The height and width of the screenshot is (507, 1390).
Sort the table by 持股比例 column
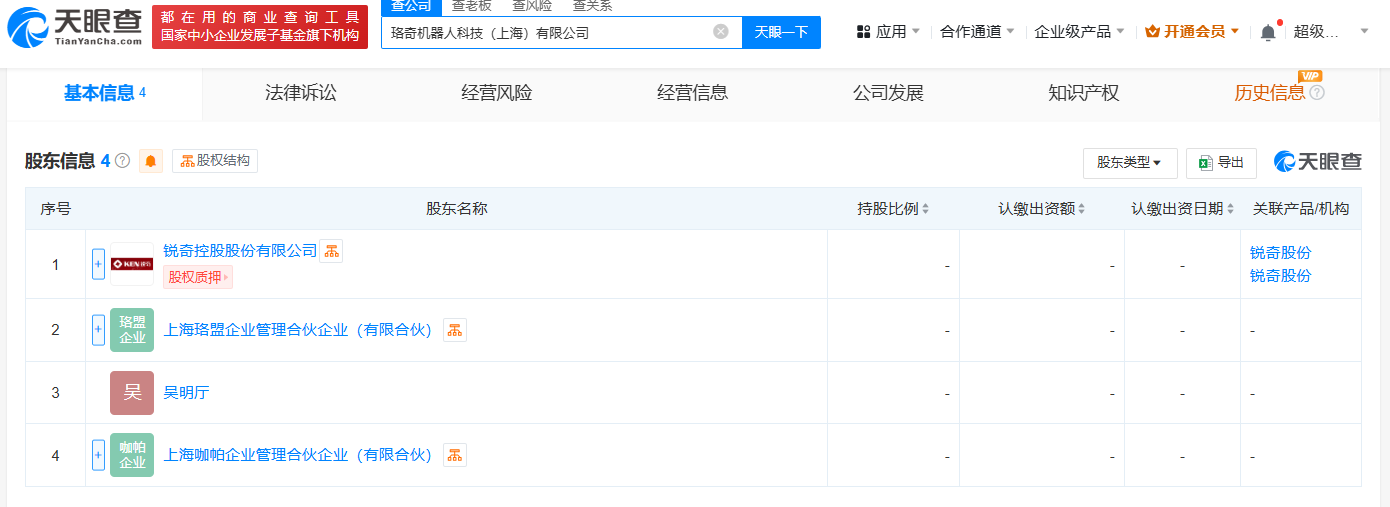[x=893, y=209]
